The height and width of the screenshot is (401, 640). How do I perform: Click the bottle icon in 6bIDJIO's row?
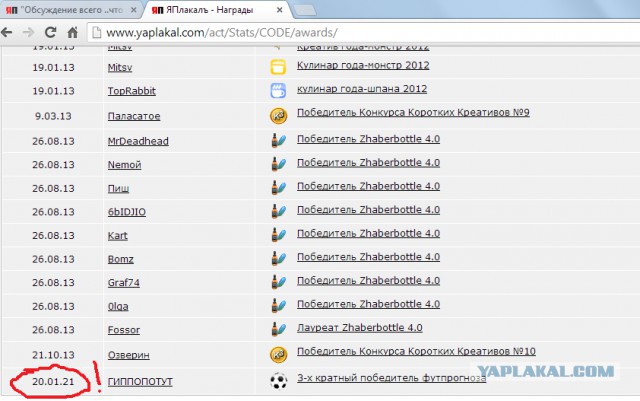278,211
